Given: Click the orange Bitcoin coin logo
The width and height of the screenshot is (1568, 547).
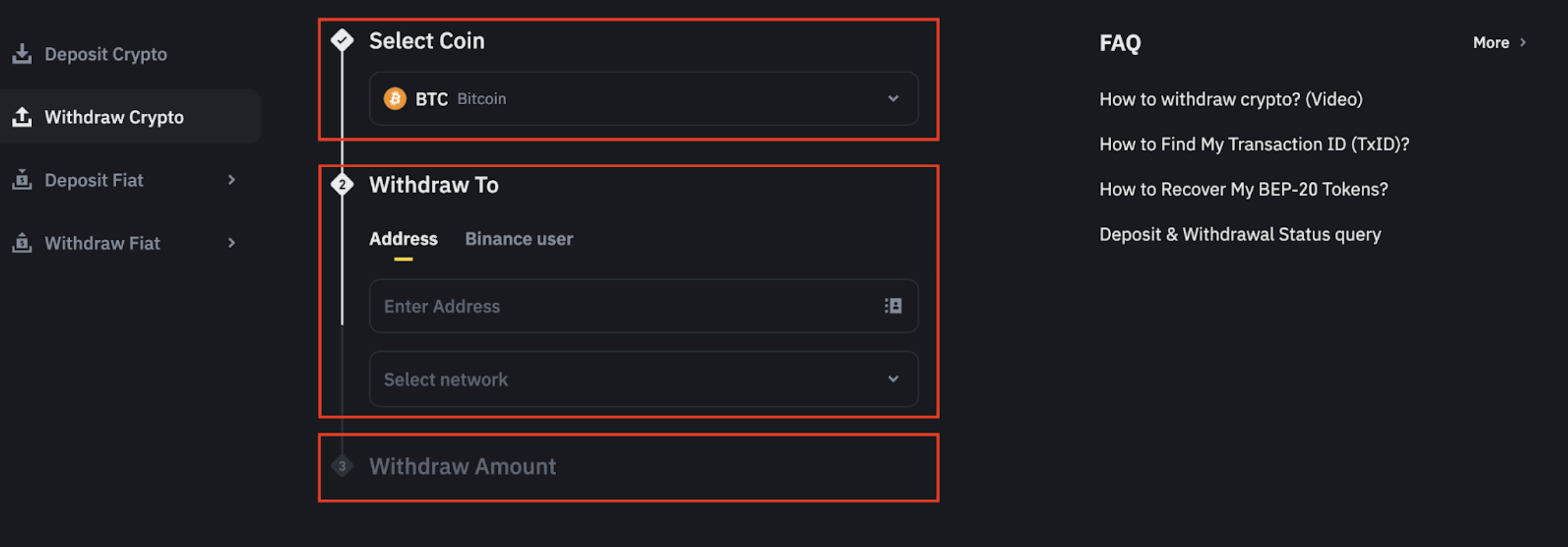Looking at the screenshot, I should click(395, 99).
